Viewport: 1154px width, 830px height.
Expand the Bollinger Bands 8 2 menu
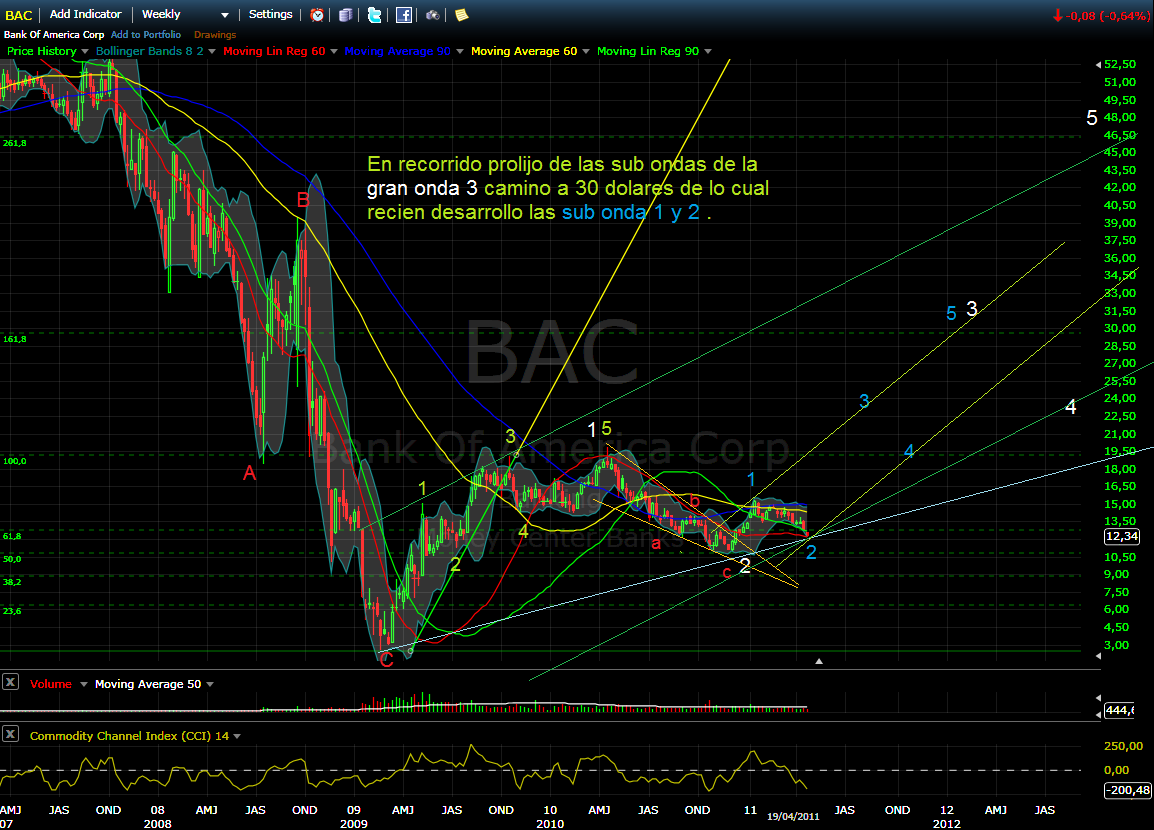[x=212, y=52]
